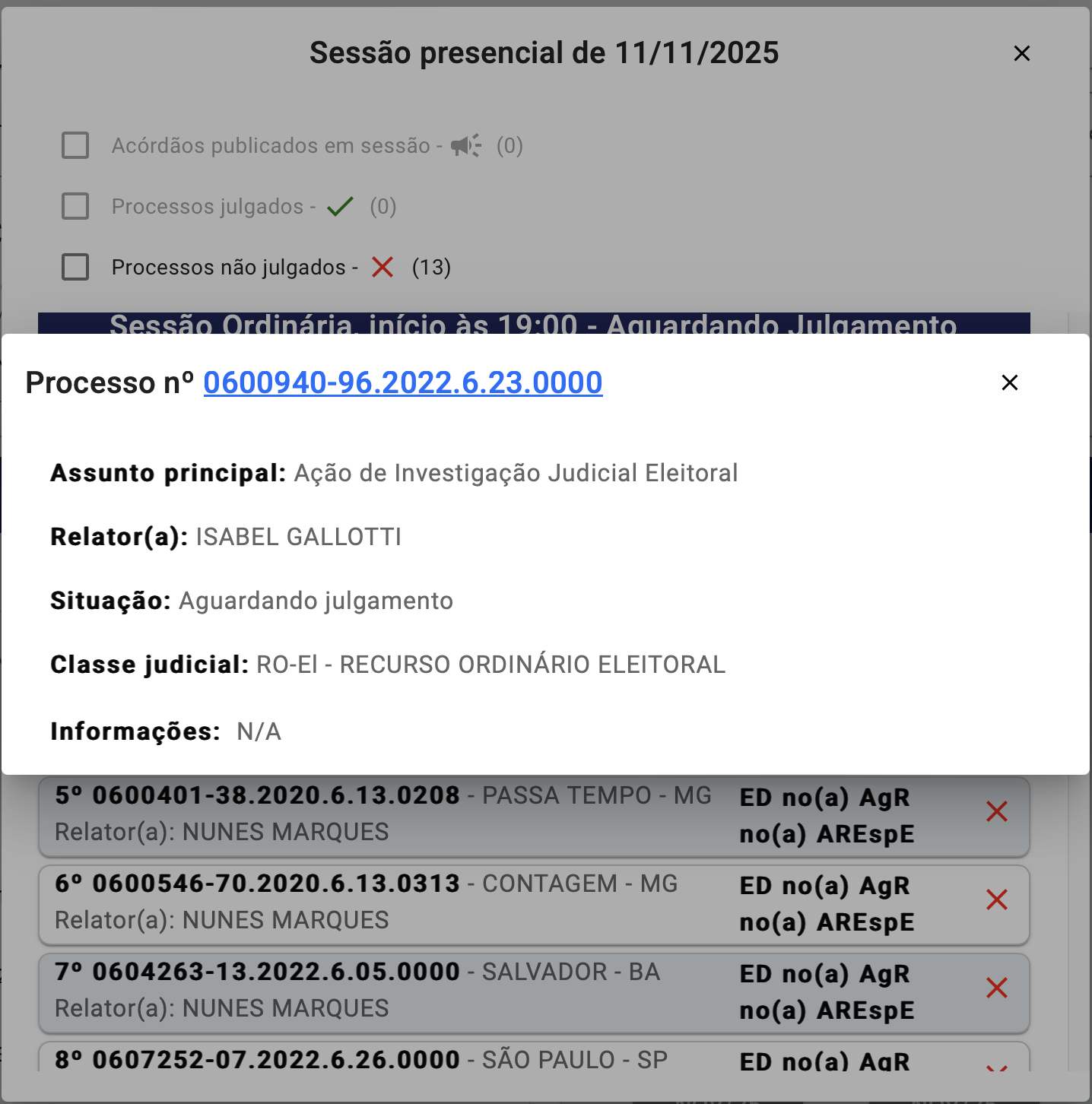Click ED no(a) AgR label on Salvador row
This screenshot has width=1092, height=1104.
pos(825,974)
